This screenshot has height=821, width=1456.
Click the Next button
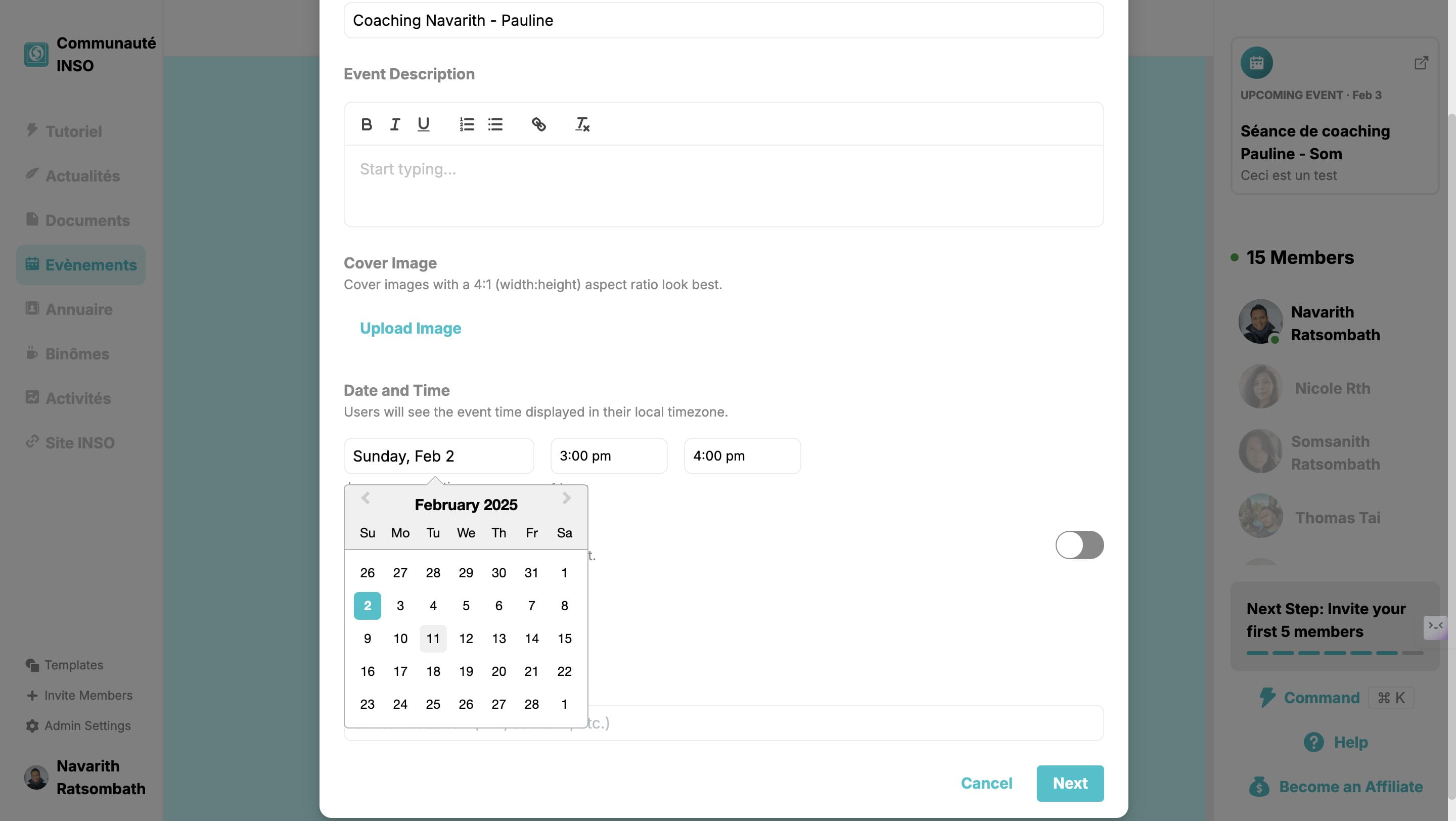coord(1070,783)
